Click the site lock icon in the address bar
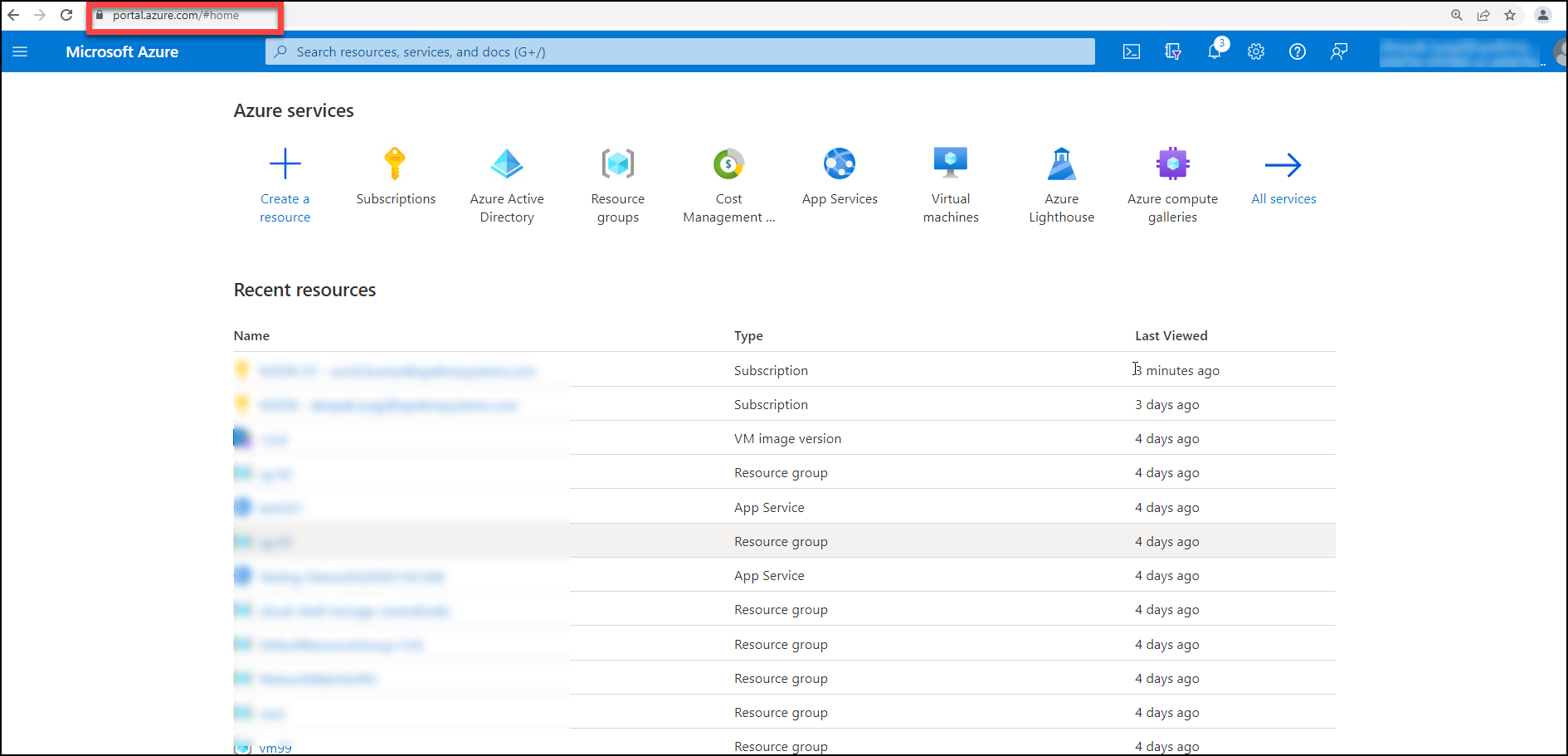This screenshot has height=756, width=1568. (x=100, y=15)
